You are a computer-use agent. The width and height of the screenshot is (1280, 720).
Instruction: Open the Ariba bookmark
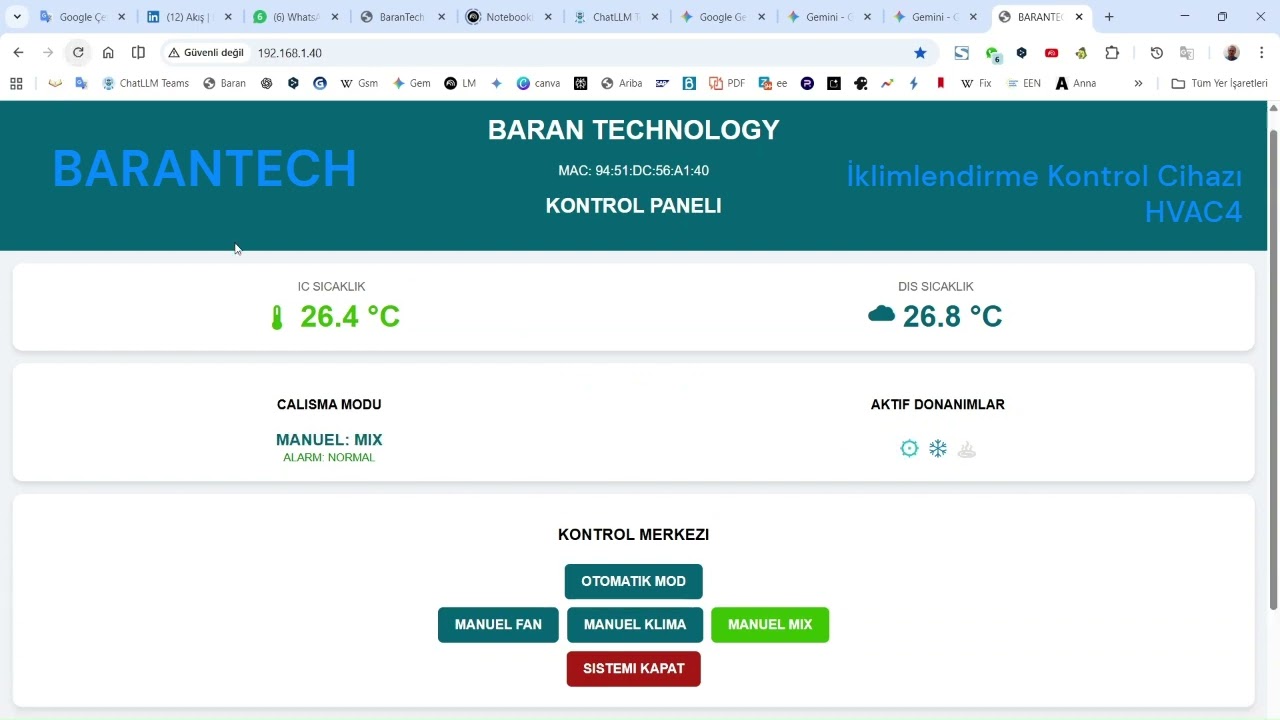click(x=622, y=84)
